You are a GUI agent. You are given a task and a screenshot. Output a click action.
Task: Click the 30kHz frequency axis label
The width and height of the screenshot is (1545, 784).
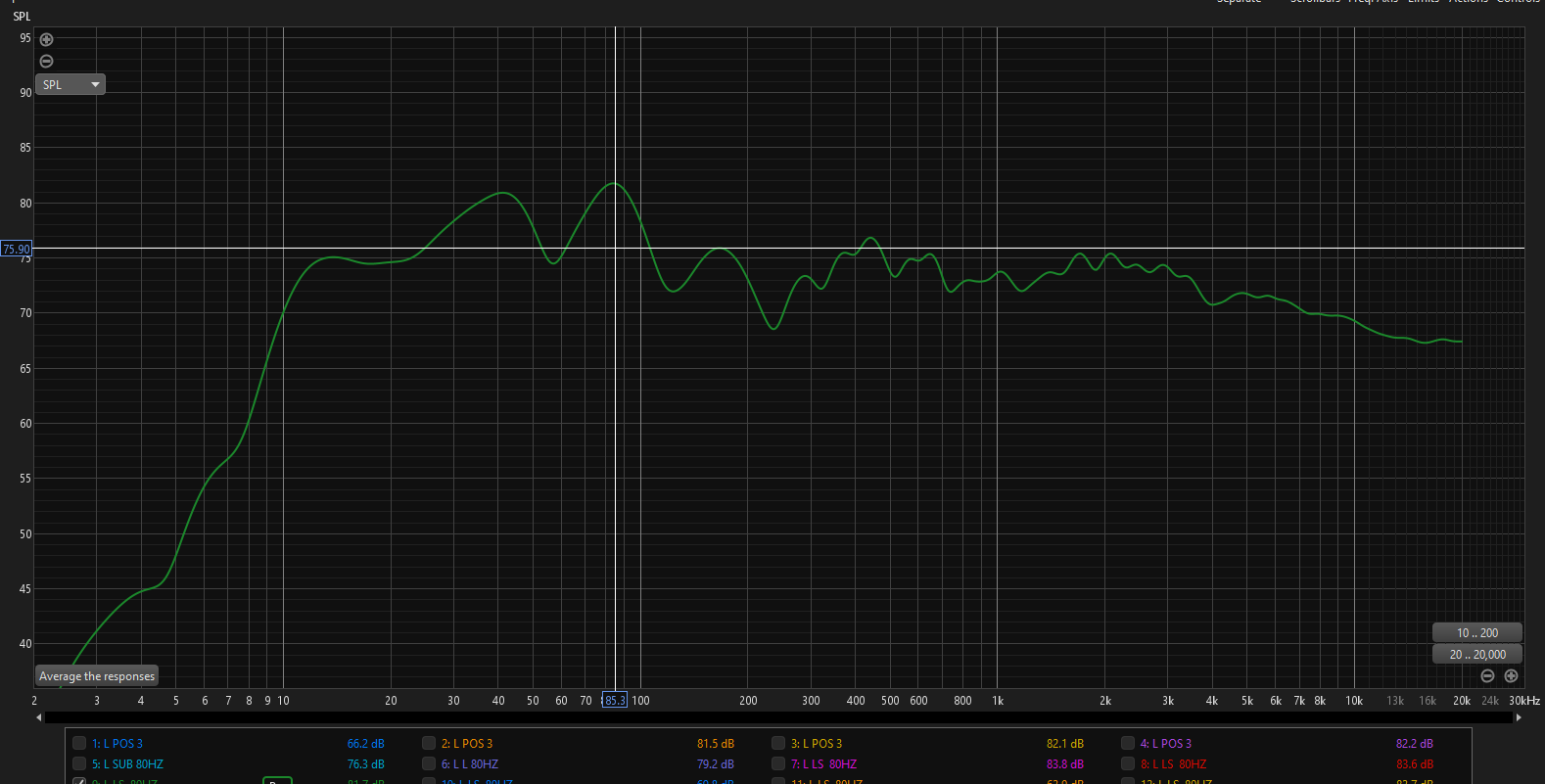tap(1524, 701)
